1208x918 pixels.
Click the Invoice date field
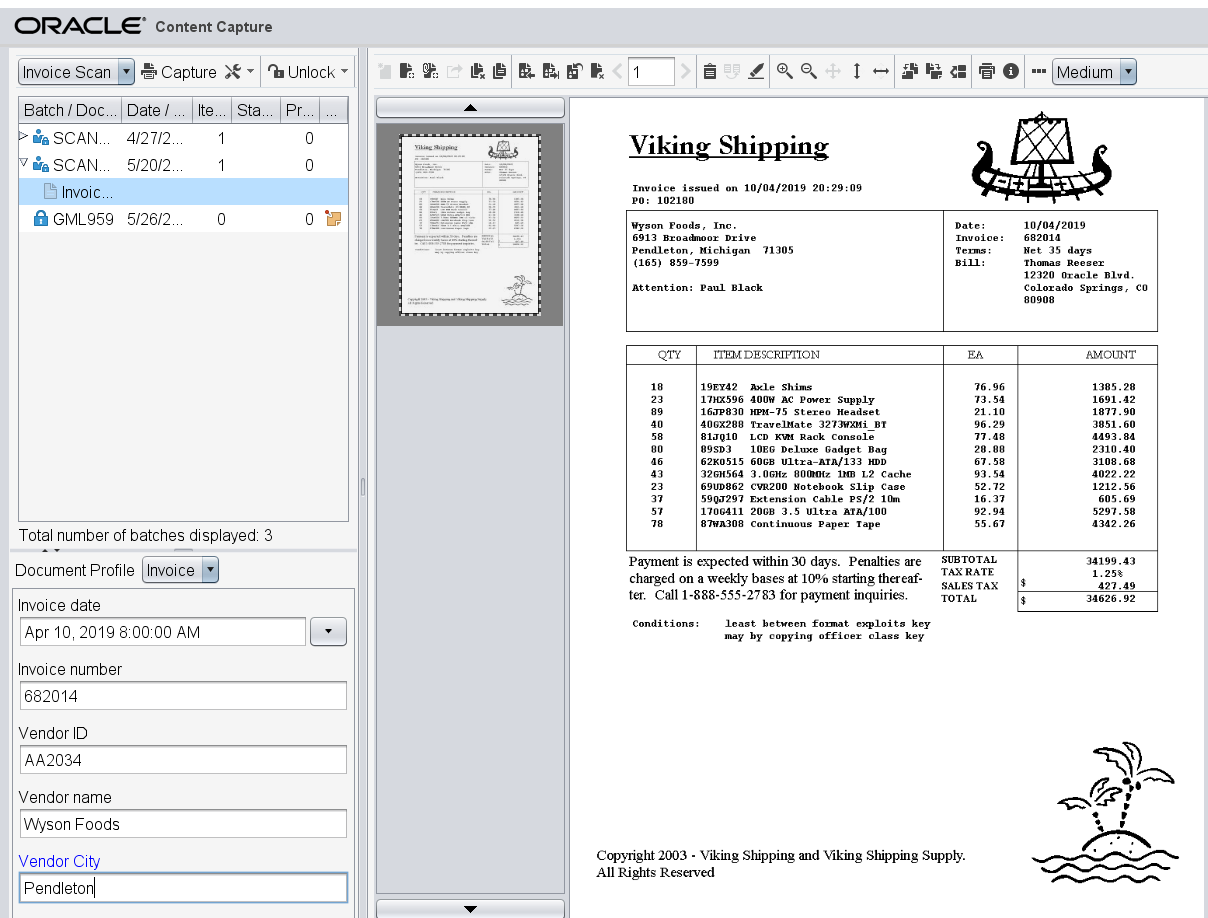[x=163, y=632]
